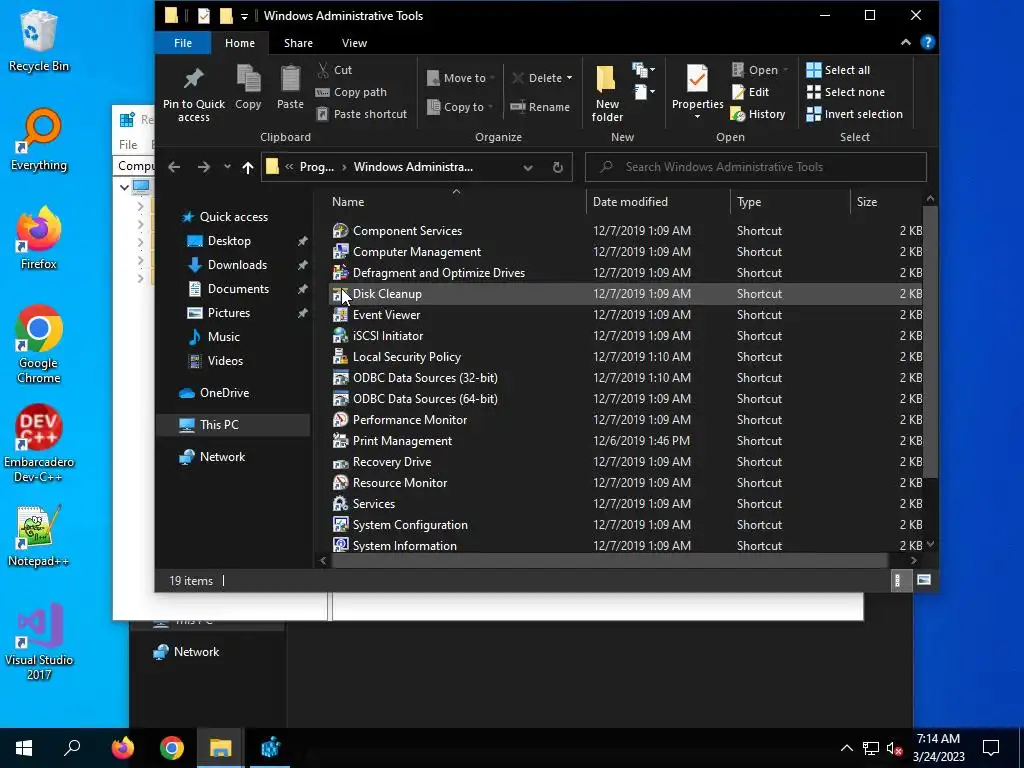Click the Search Windows Administrative Tools box
Viewport: 1024px width, 768px height.
(x=756, y=167)
